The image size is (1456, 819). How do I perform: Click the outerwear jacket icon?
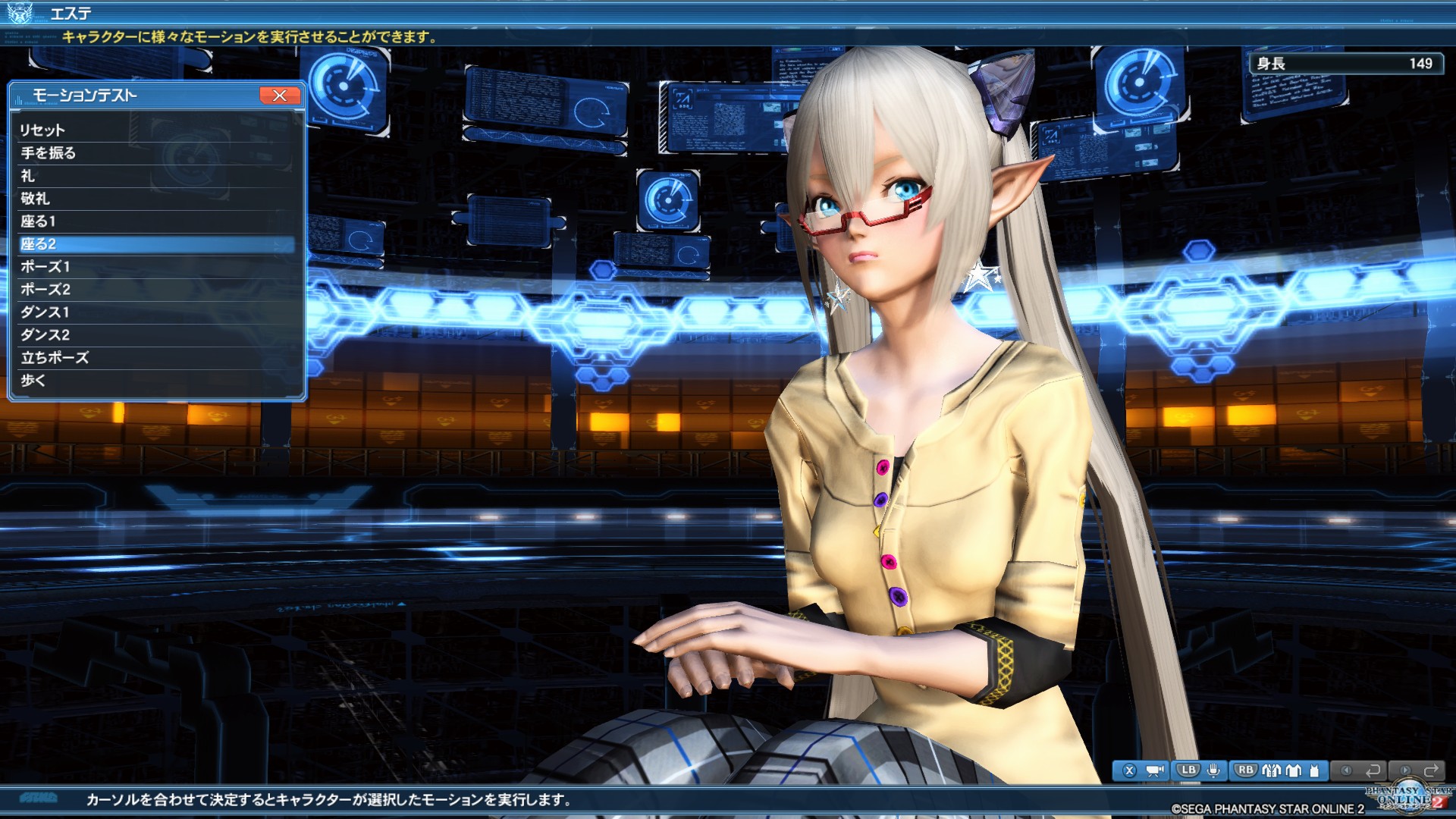point(1271,770)
